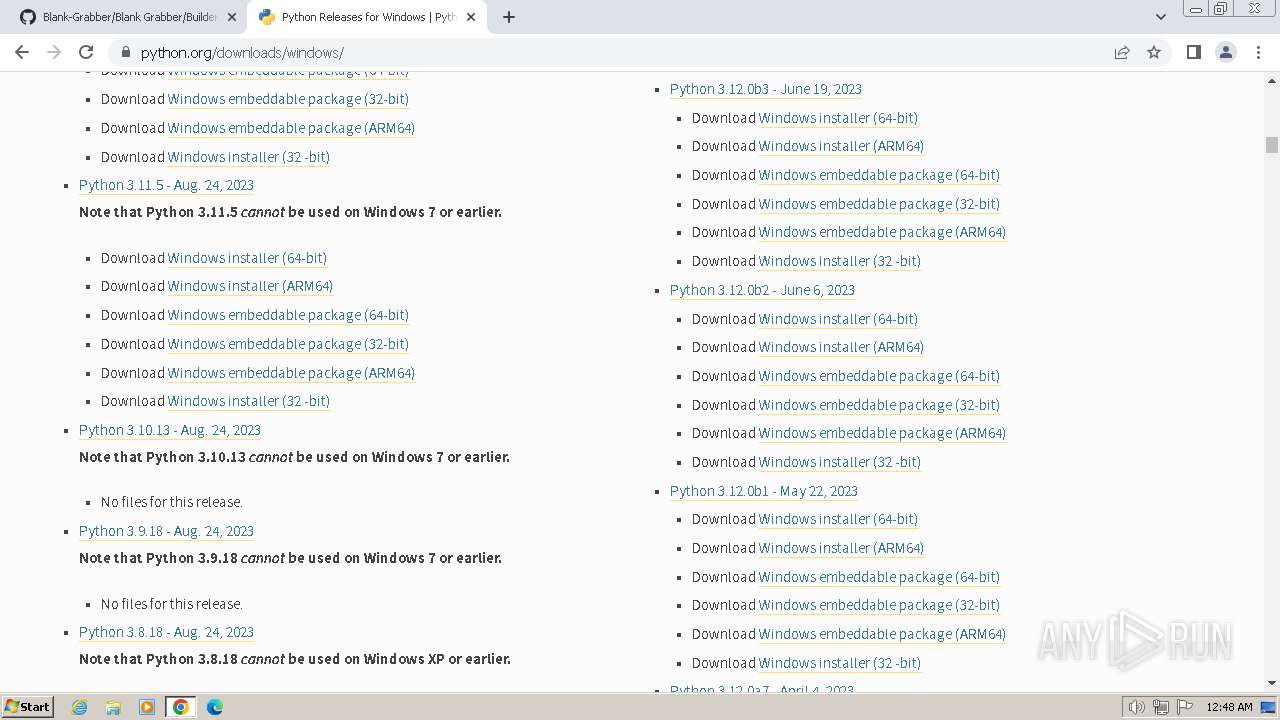This screenshot has width=1280, height=720.
Task: Open the volume speaker tray icon
Action: pos(1137,707)
